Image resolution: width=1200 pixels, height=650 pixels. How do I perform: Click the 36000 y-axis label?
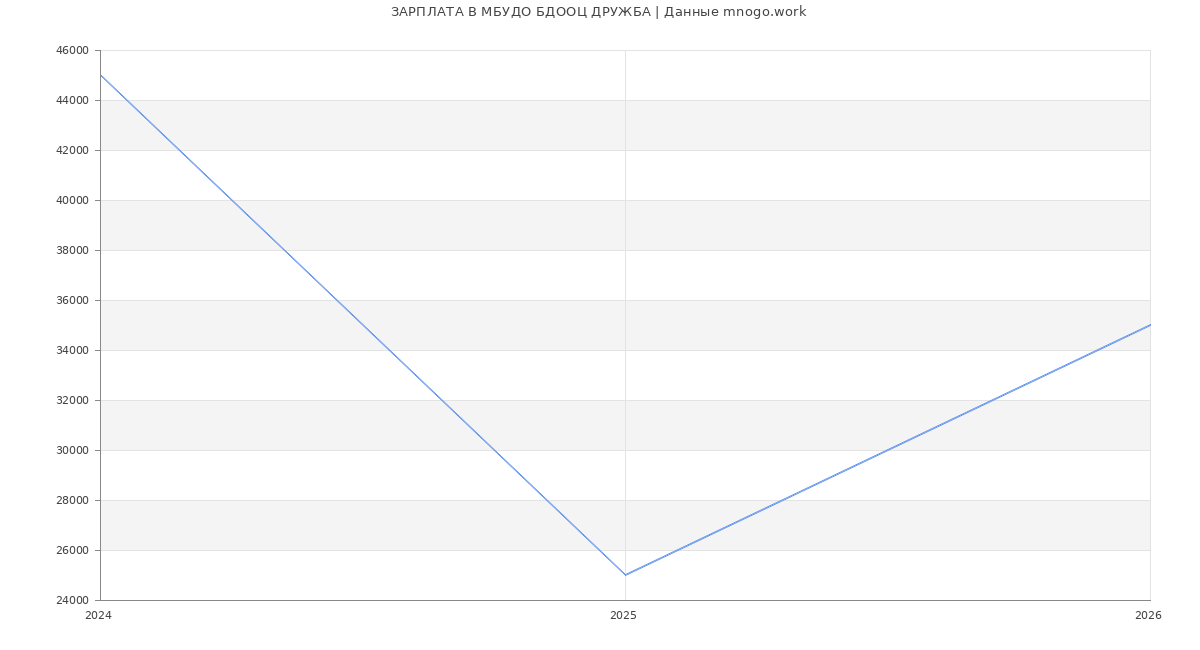(72, 300)
